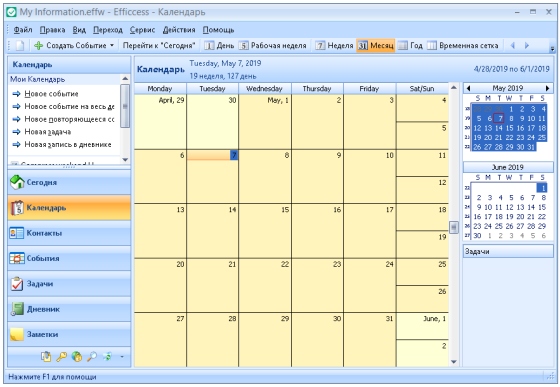Image resolution: width=560 pixels, height=387 pixels.
Task: Select the May 24 cell in month grid
Action: [x=370, y=286]
